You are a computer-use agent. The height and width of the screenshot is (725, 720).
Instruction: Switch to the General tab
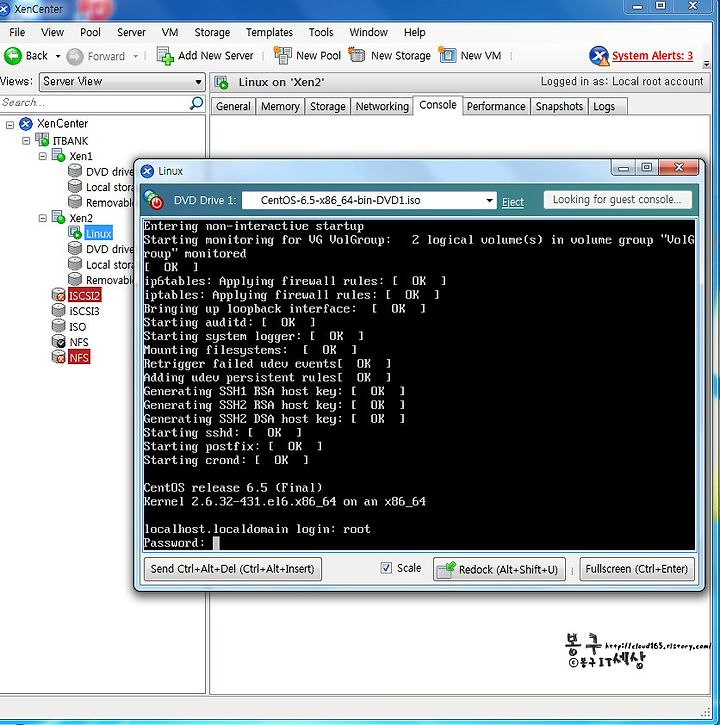[x=233, y=106]
